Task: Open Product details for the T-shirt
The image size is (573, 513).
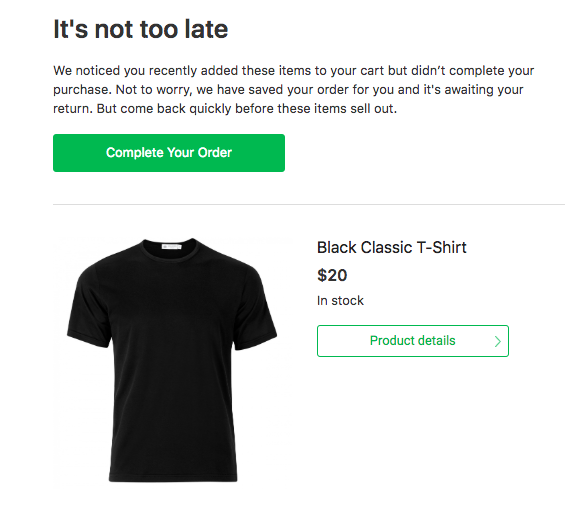Action: [413, 341]
